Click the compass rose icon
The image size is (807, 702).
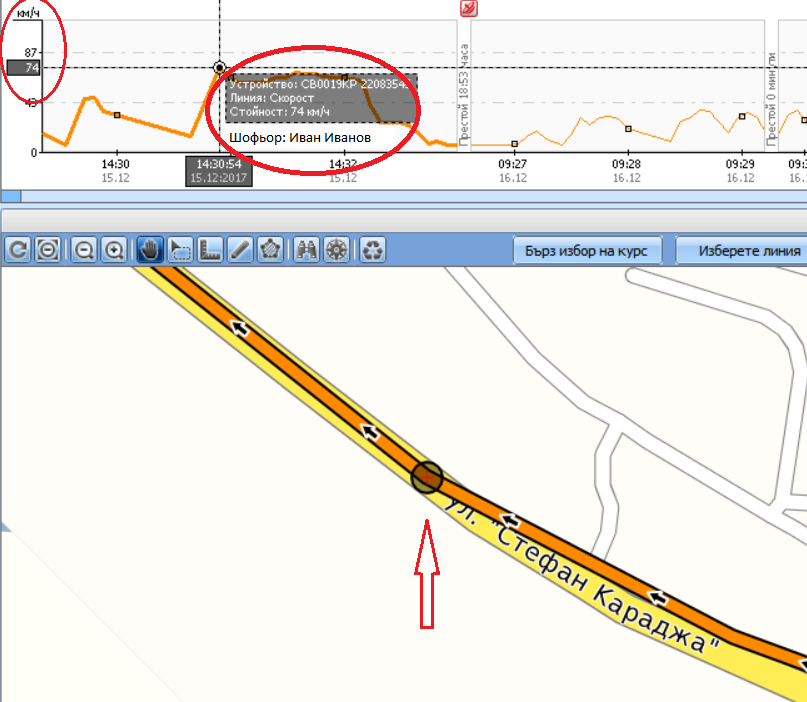click(x=336, y=250)
